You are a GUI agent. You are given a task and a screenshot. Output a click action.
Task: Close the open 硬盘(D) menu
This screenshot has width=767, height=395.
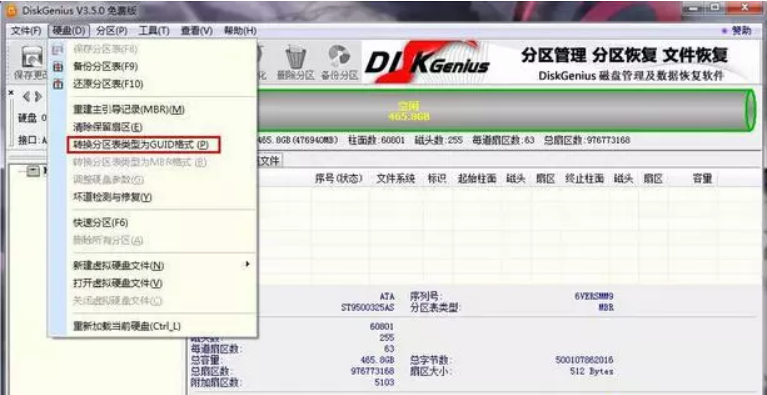click(68, 31)
